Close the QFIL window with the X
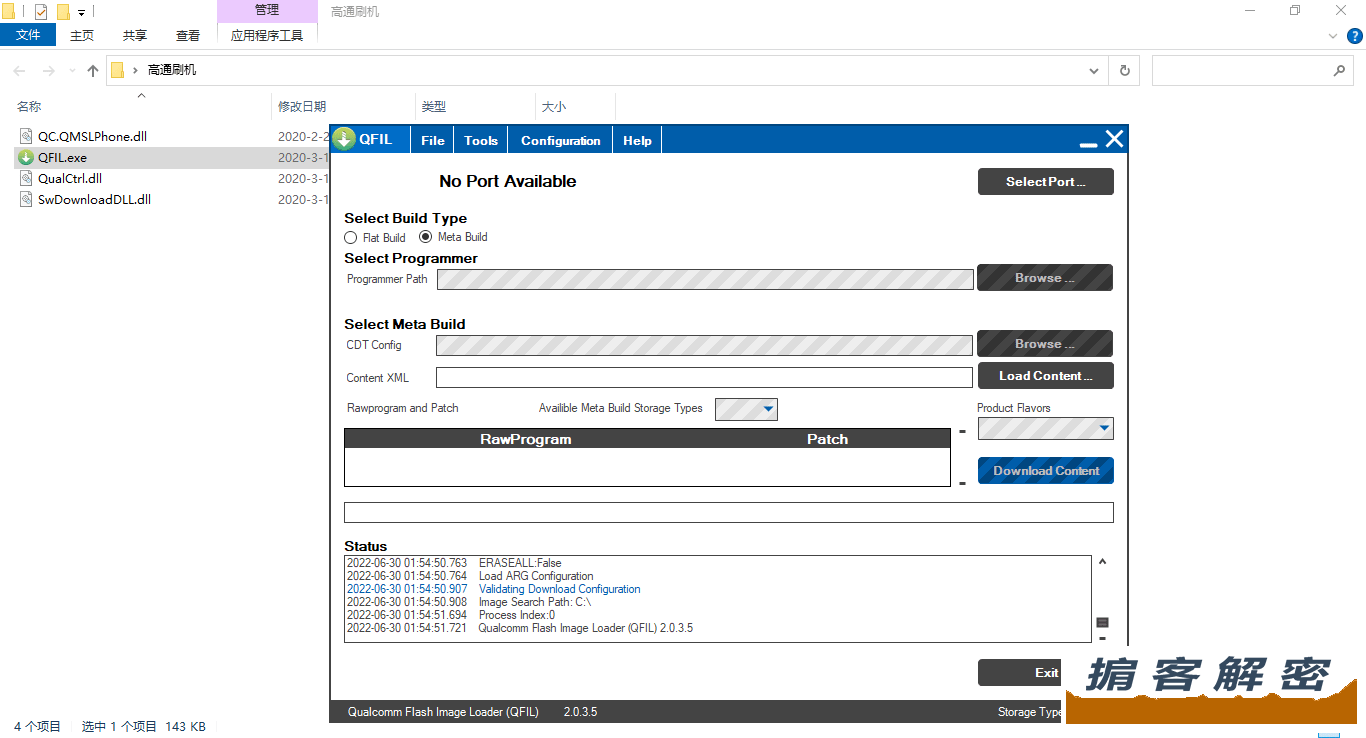The width and height of the screenshot is (1366, 738). 1114,139
